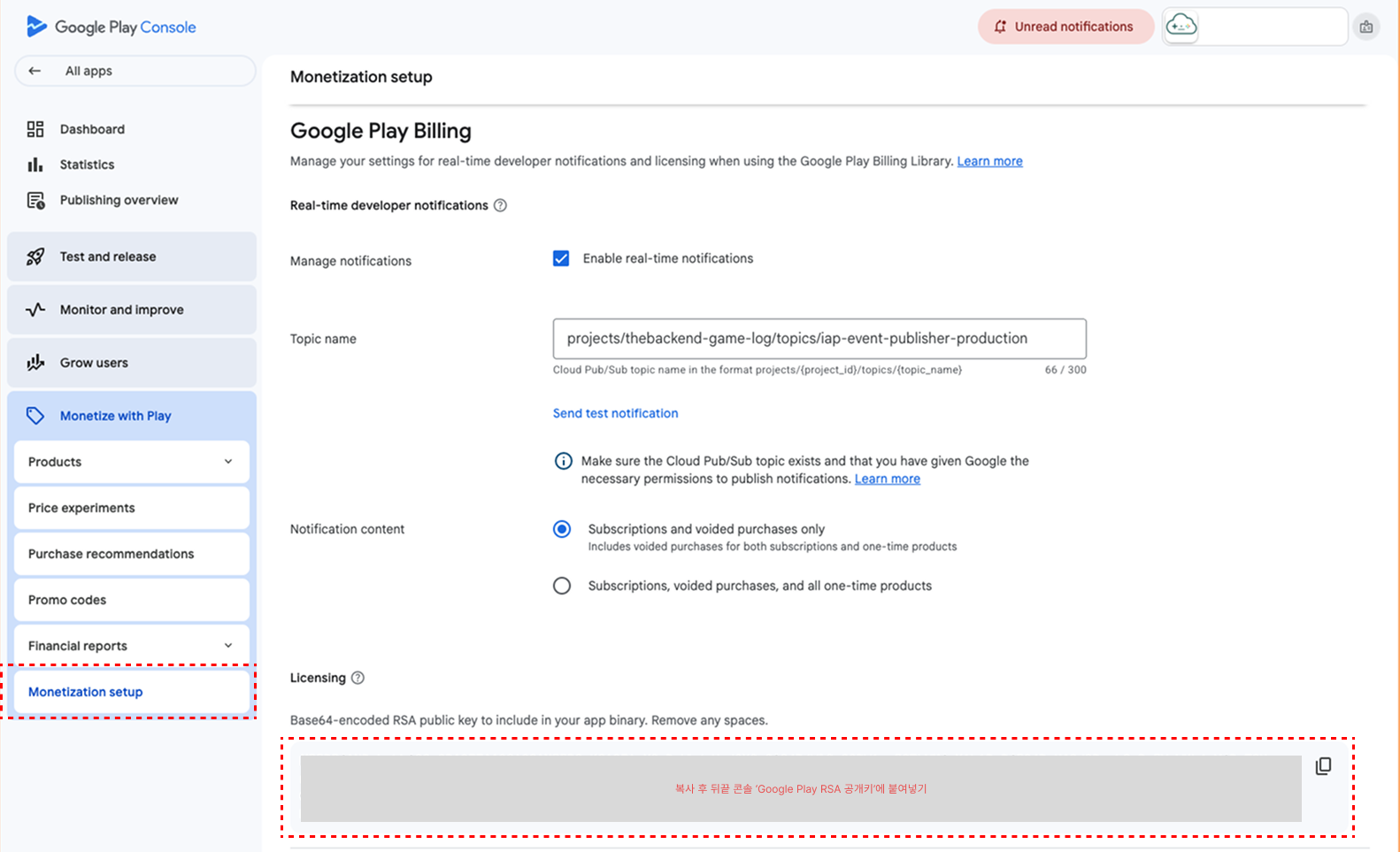Select Subscriptions and voided purchases only
The height and width of the screenshot is (852, 1400).
point(562,529)
